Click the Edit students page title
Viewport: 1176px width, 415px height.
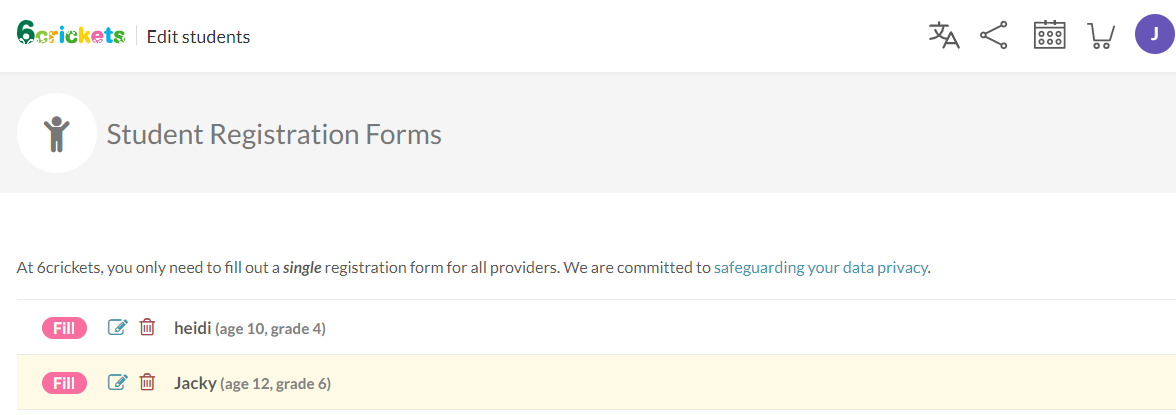(x=198, y=37)
